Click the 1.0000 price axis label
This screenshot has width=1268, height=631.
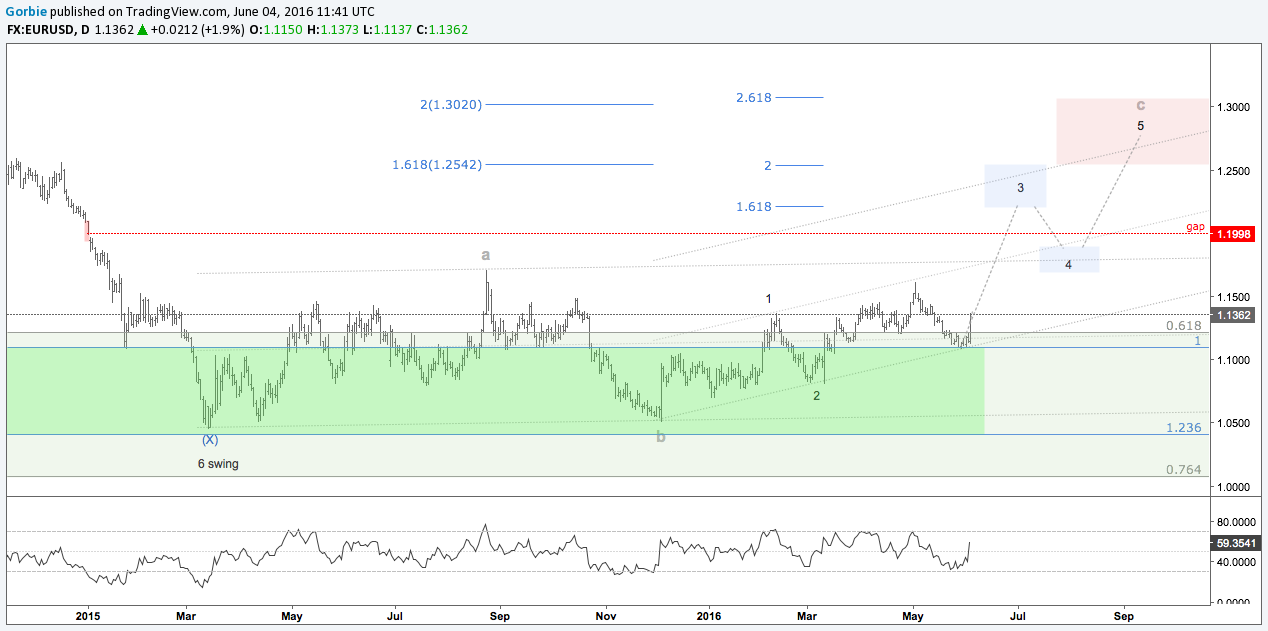[x=1234, y=486]
